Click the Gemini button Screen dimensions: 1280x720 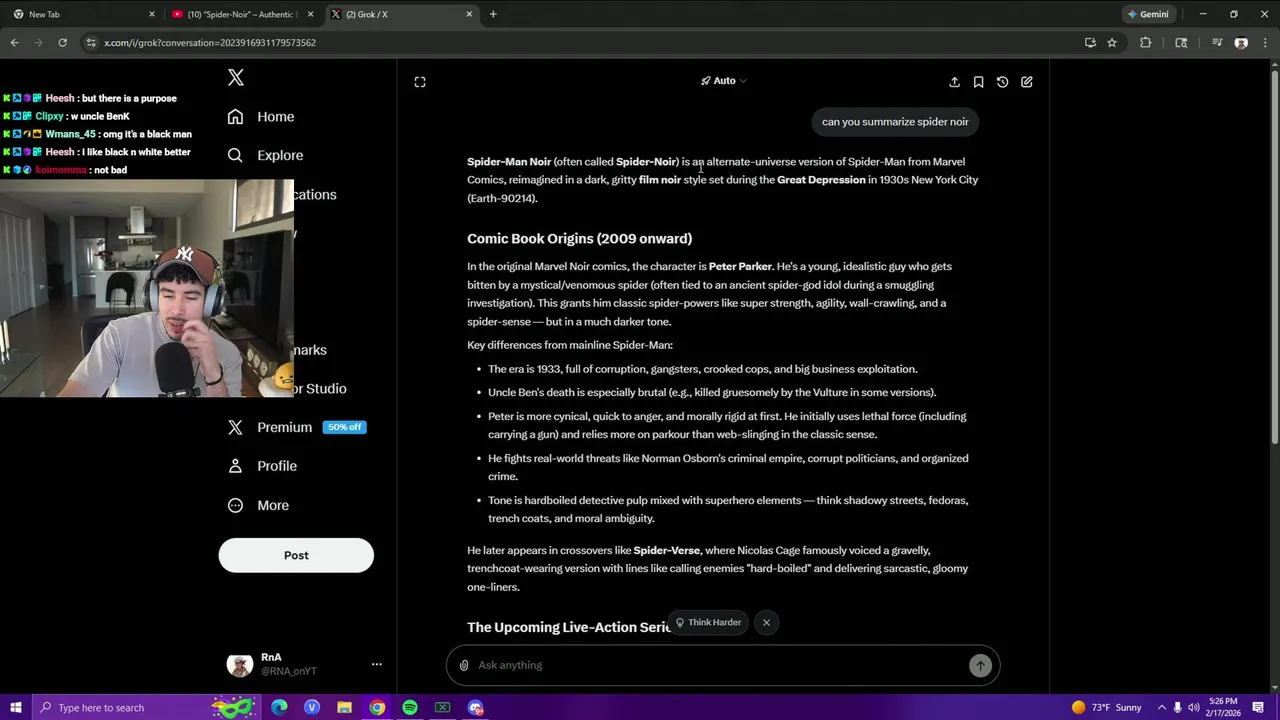pyautogui.click(x=1148, y=14)
